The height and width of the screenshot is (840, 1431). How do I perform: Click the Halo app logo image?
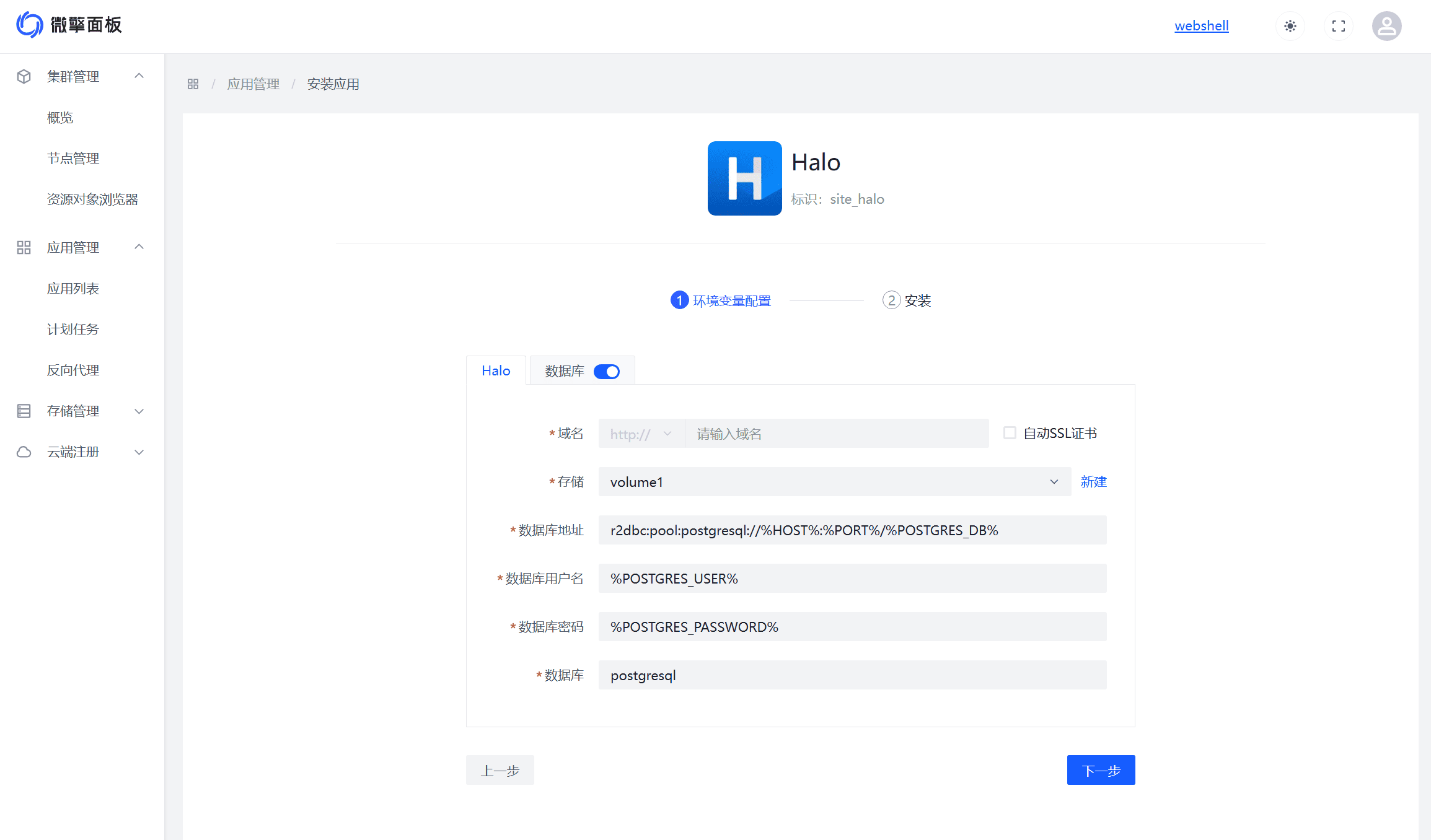744,178
